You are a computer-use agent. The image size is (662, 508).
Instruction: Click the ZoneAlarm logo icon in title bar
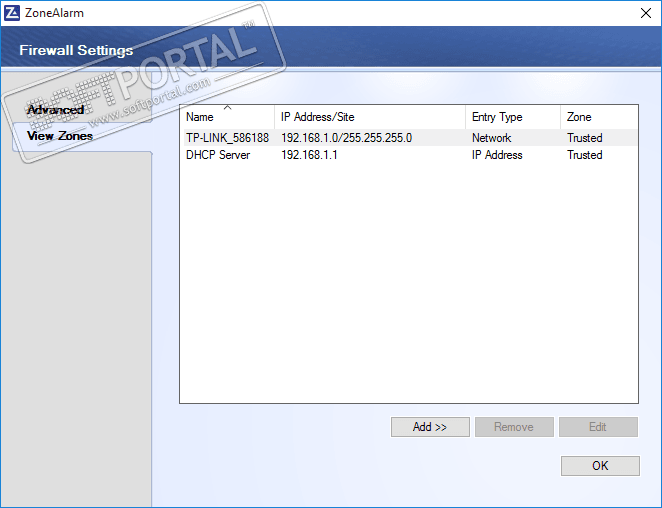click(11, 13)
